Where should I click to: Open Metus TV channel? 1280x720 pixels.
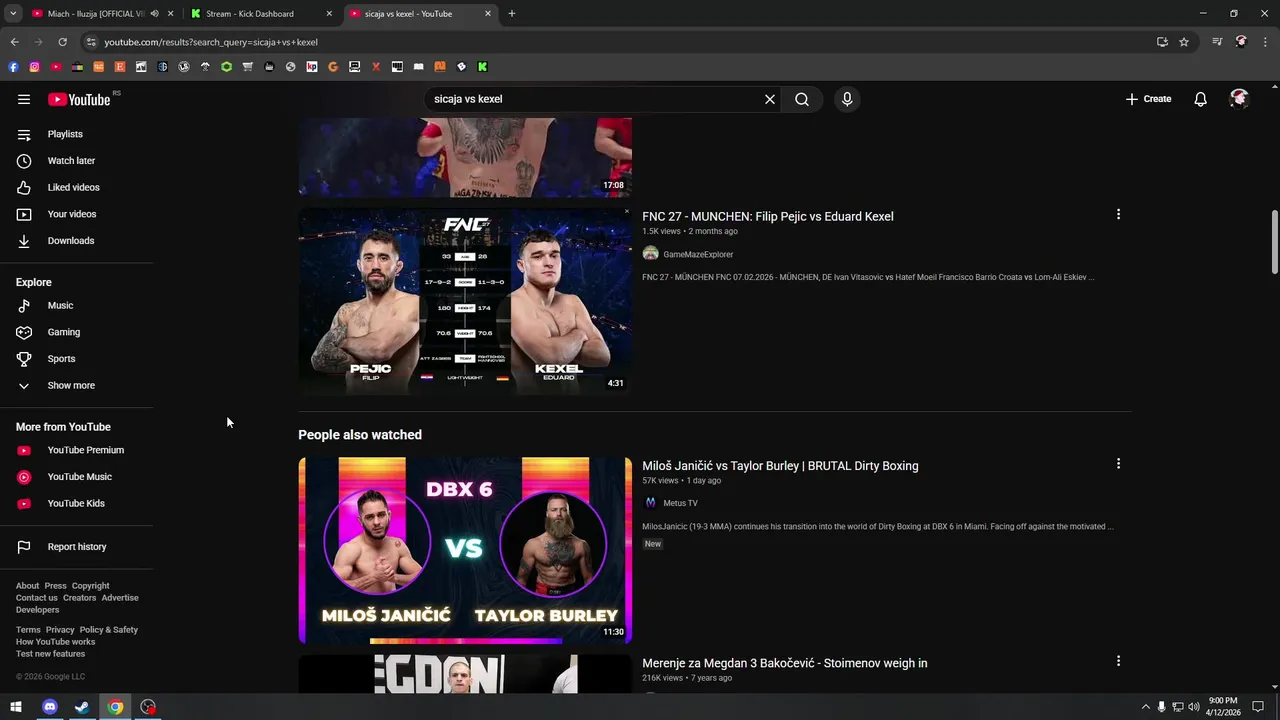pos(680,503)
